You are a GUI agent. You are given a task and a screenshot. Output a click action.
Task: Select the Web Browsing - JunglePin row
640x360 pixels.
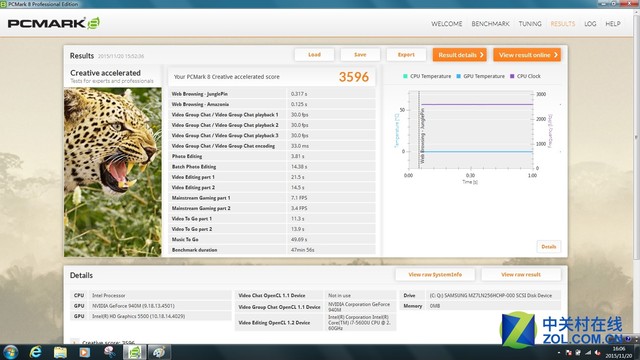tap(272, 94)
